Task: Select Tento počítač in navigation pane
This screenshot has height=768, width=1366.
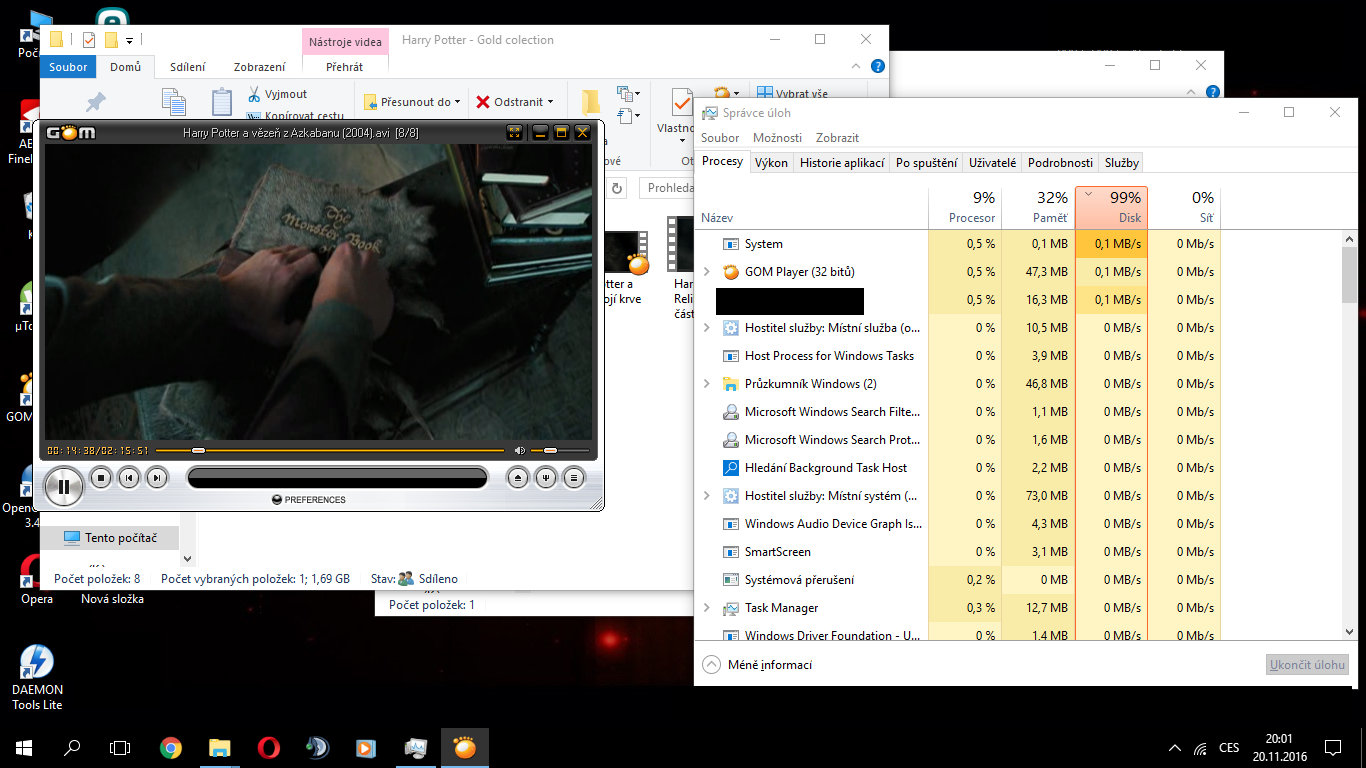Action: pos(110,538)
